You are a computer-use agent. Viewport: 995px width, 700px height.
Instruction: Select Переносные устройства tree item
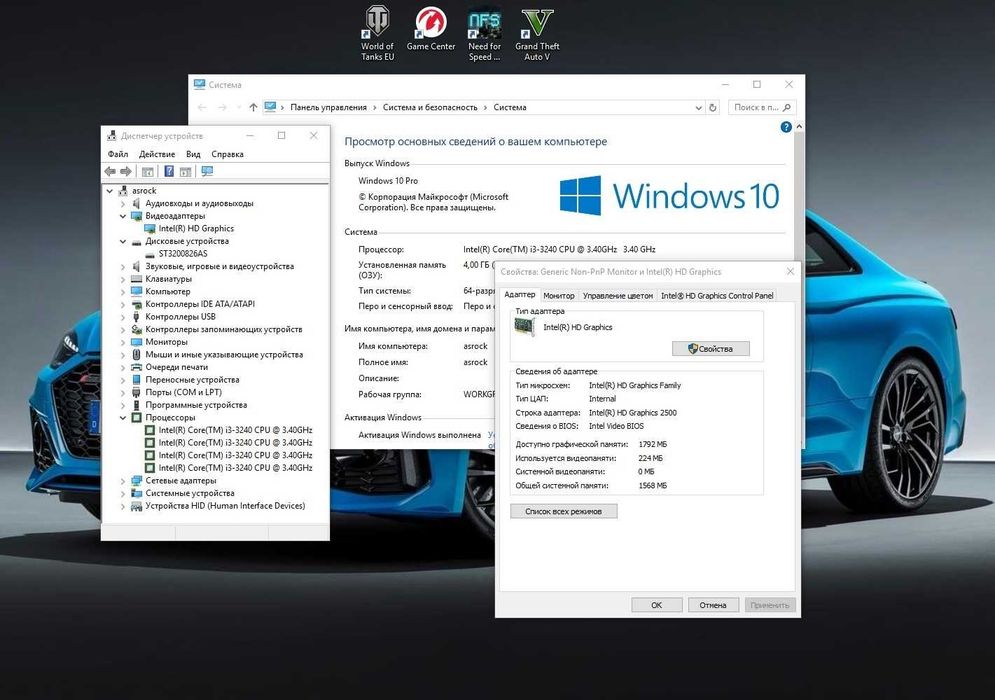tap(192, 380)
